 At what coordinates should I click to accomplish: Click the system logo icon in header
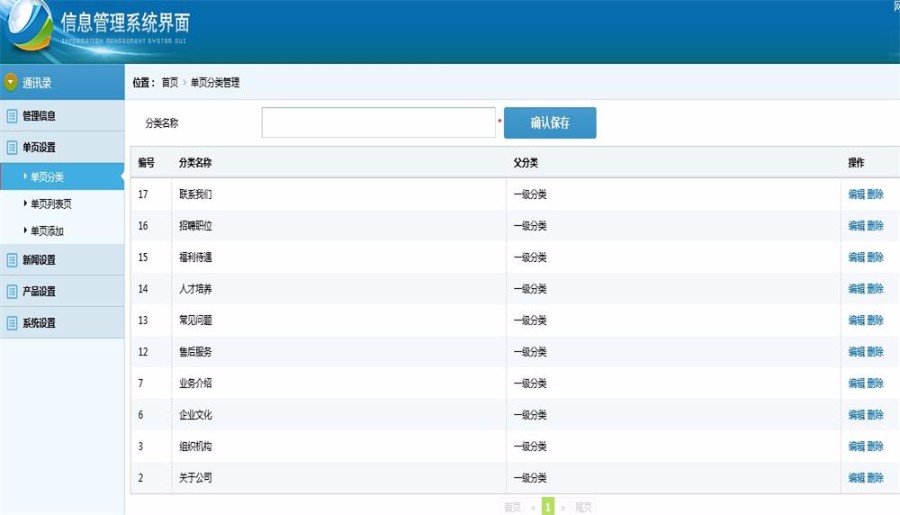coord(28,28)
